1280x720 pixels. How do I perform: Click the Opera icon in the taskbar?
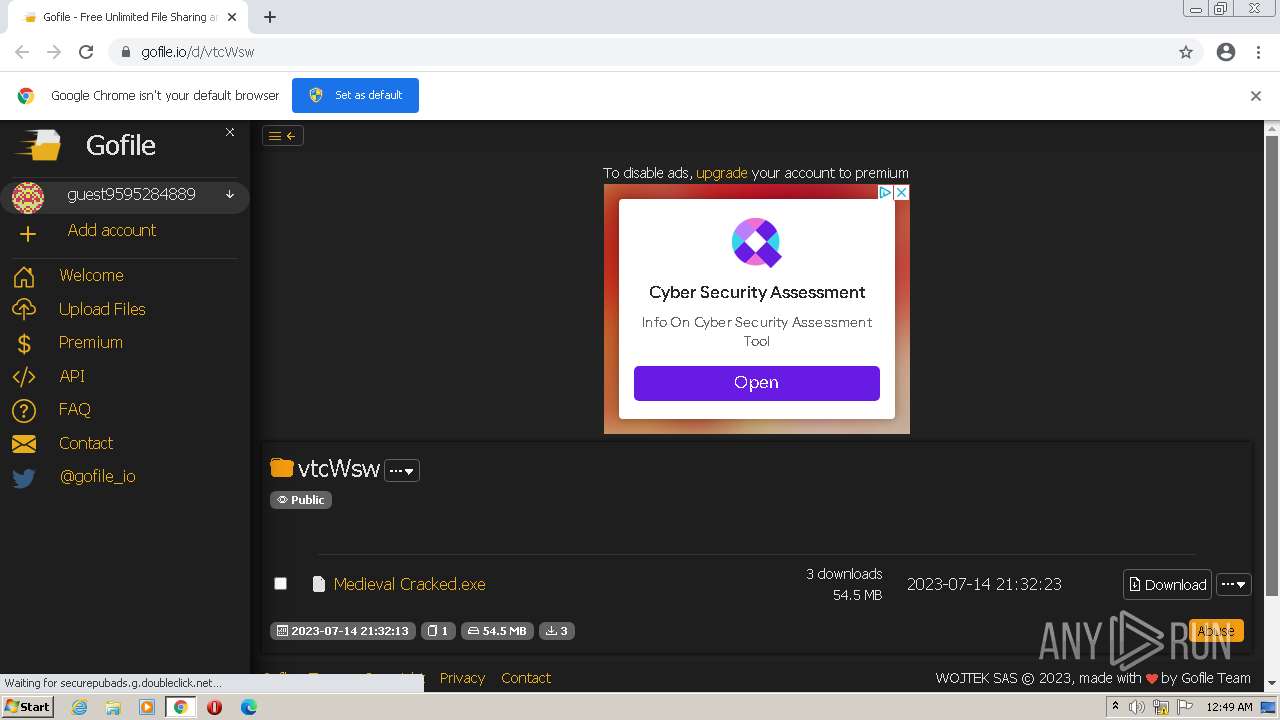coord(214,707)
